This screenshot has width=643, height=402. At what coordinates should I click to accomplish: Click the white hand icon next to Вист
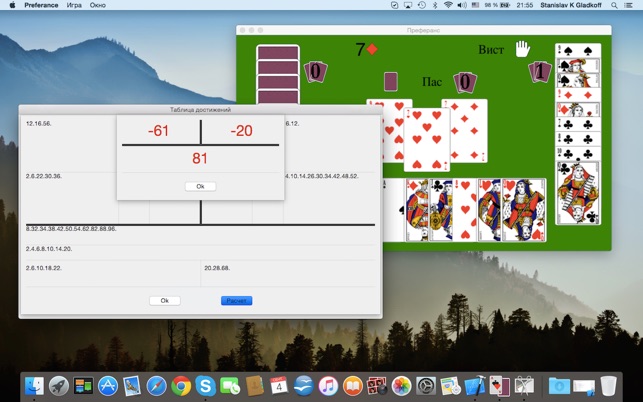click(x=522, y=49)
